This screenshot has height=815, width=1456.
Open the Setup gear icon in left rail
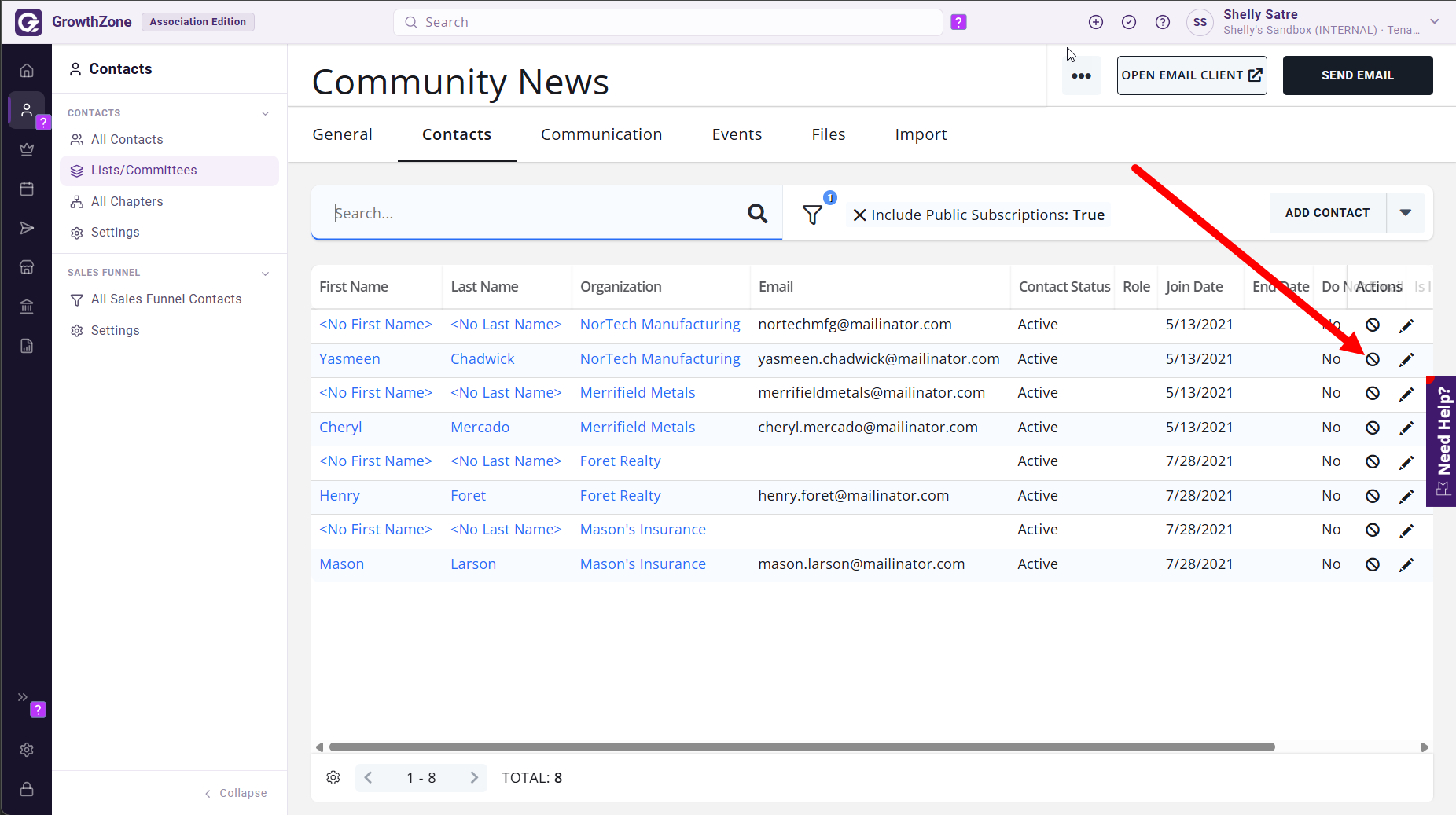[x=27, y=750]
